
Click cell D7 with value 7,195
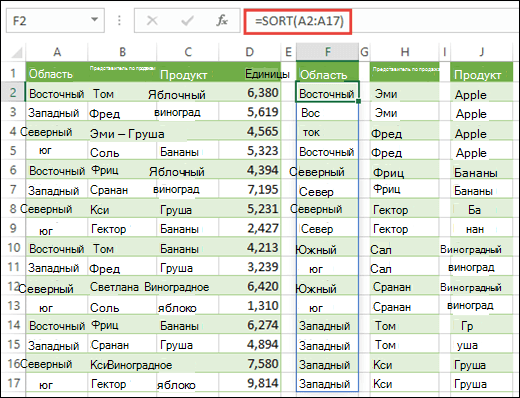249,189
